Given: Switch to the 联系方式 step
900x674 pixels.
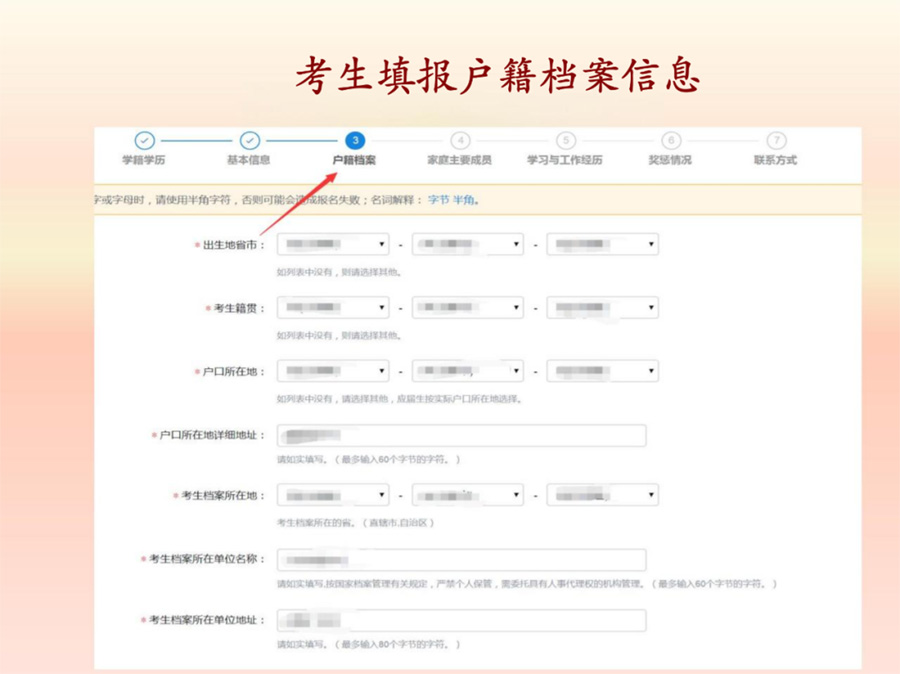Looking at the screenshot, I should pos(776,160).
